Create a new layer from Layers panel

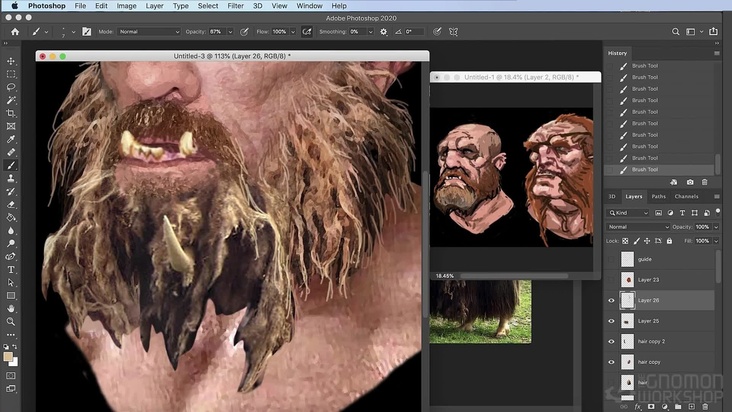[x=691, y=407]
